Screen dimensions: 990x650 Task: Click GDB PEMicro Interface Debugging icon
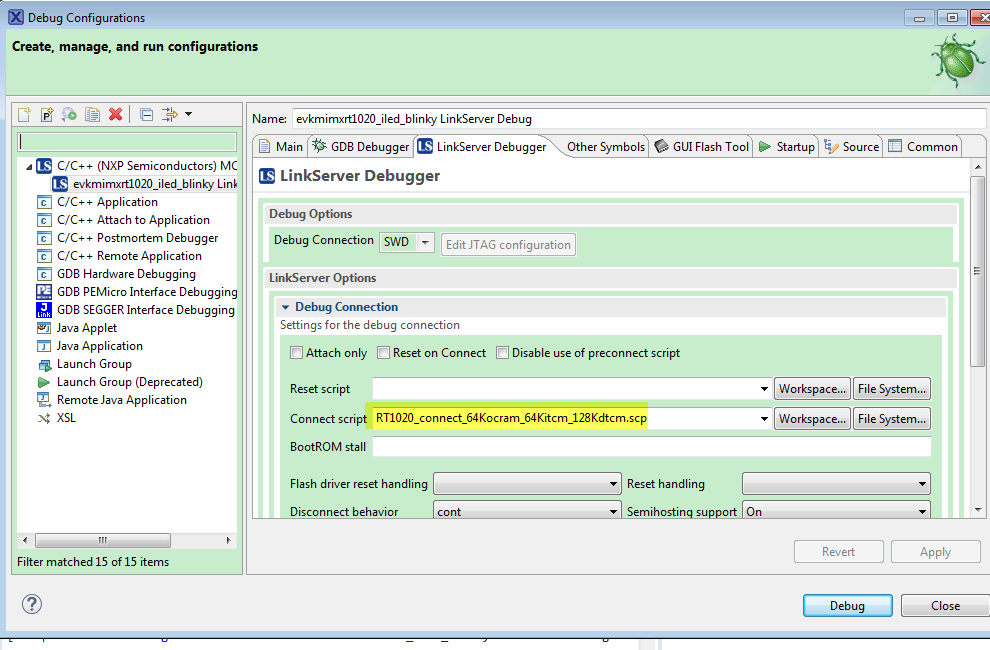point(44,292)
